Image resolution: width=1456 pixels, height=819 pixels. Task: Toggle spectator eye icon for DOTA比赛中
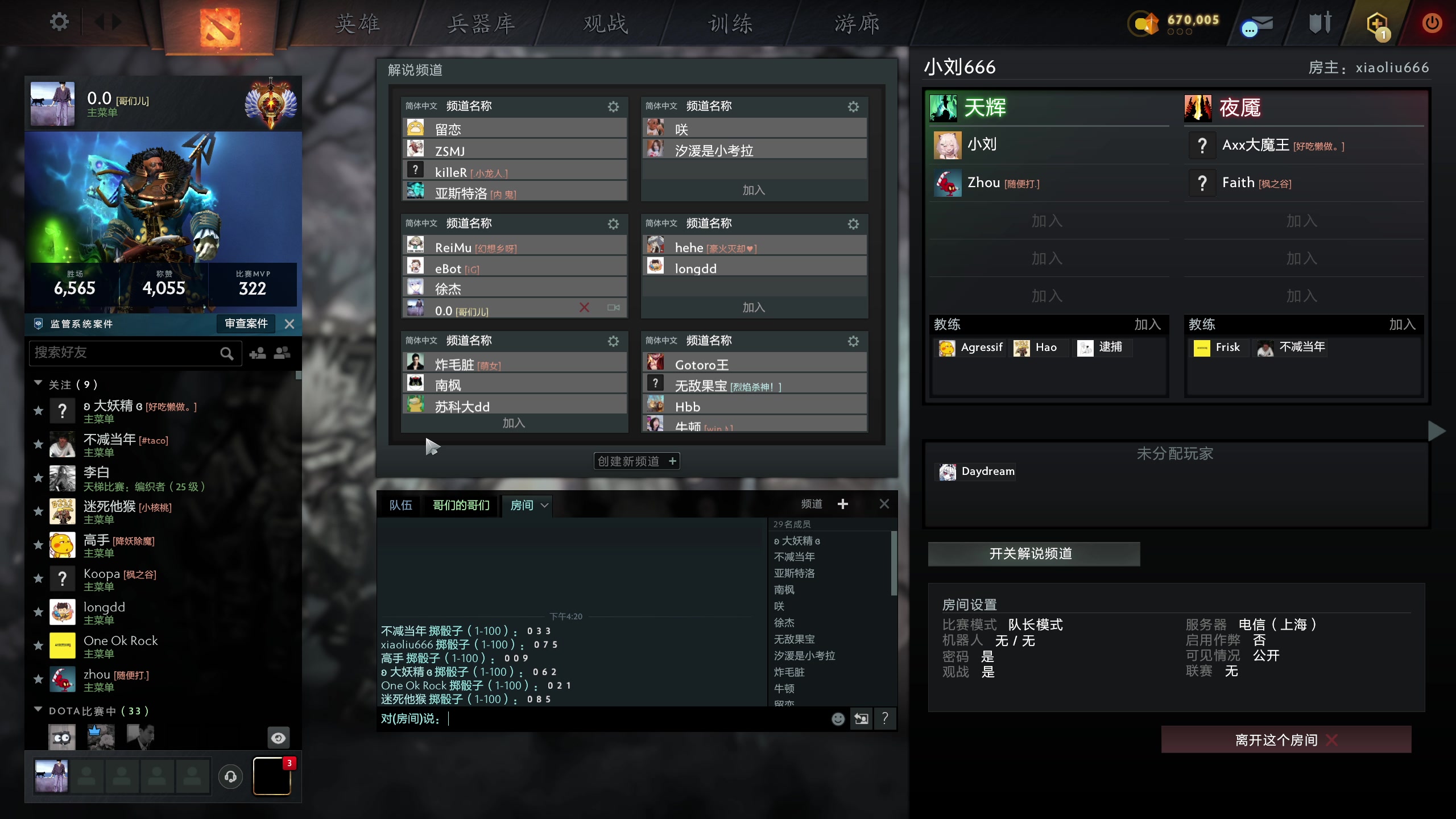(x=279, y=738)
